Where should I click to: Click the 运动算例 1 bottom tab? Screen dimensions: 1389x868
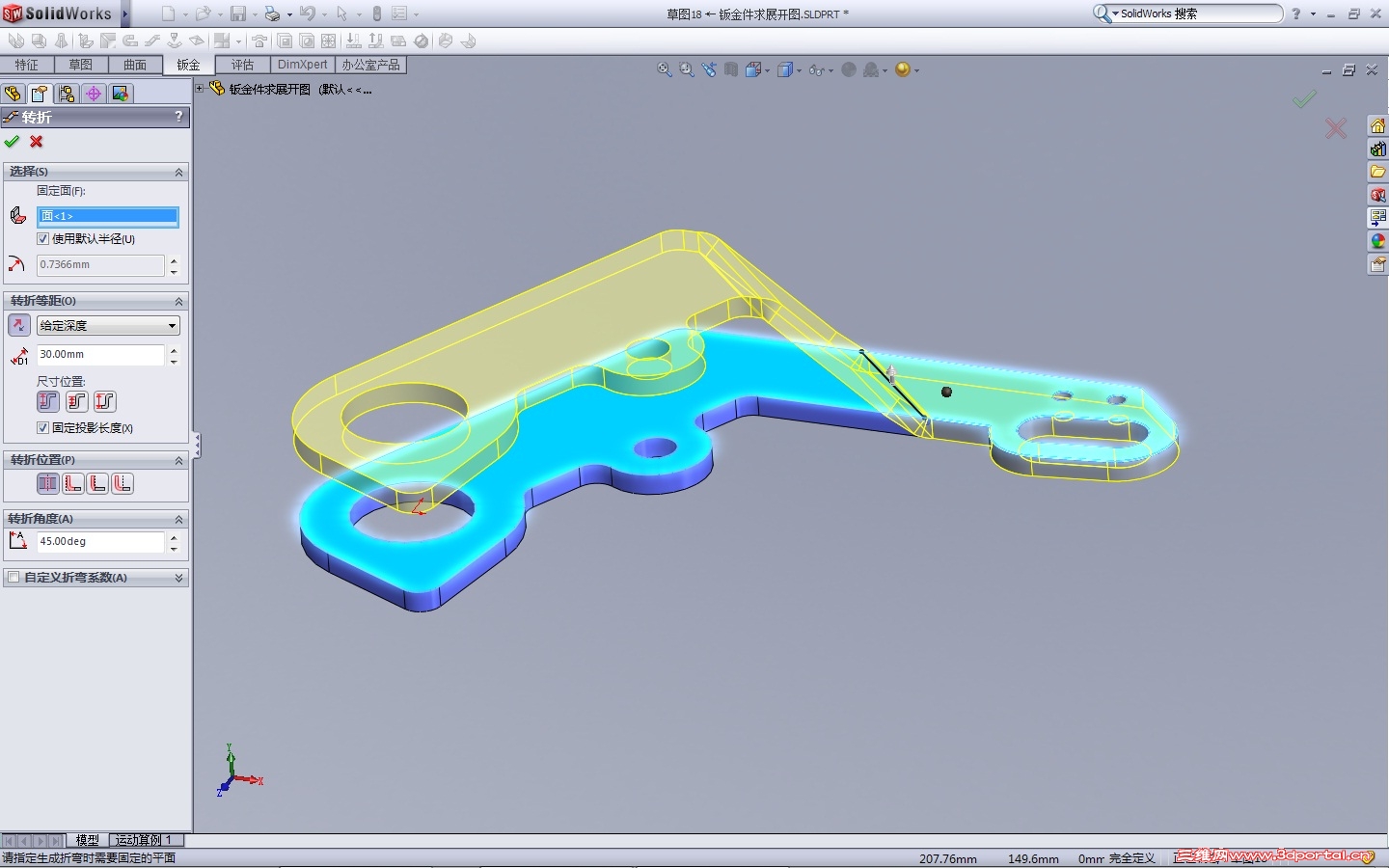[x=145, y=840]
